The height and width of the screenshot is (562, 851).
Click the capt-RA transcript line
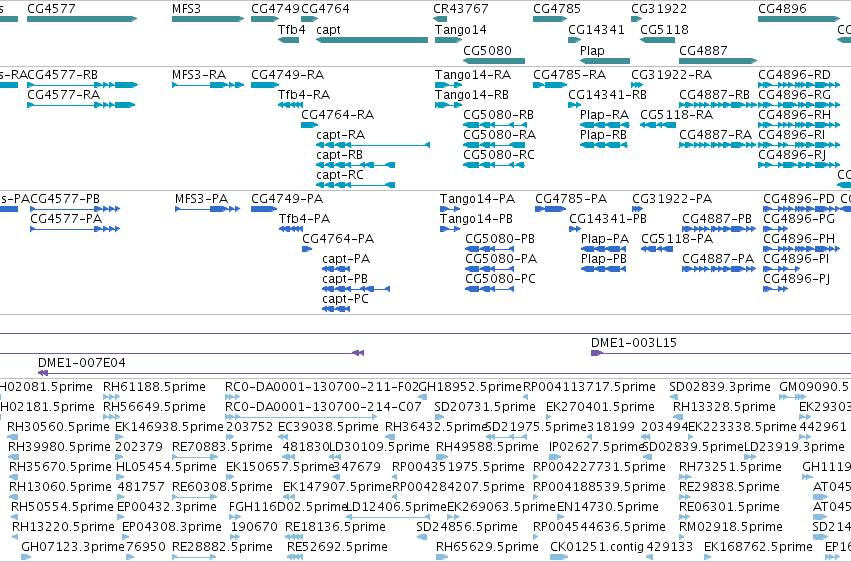coord(373,145)
